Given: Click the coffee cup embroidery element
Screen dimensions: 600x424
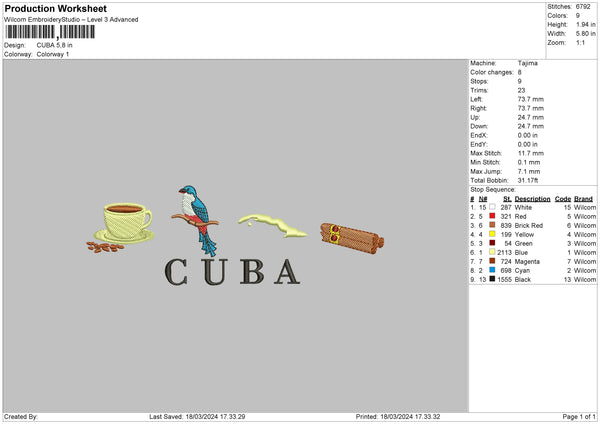Looking at the screenshot, I should pos(125,223).
